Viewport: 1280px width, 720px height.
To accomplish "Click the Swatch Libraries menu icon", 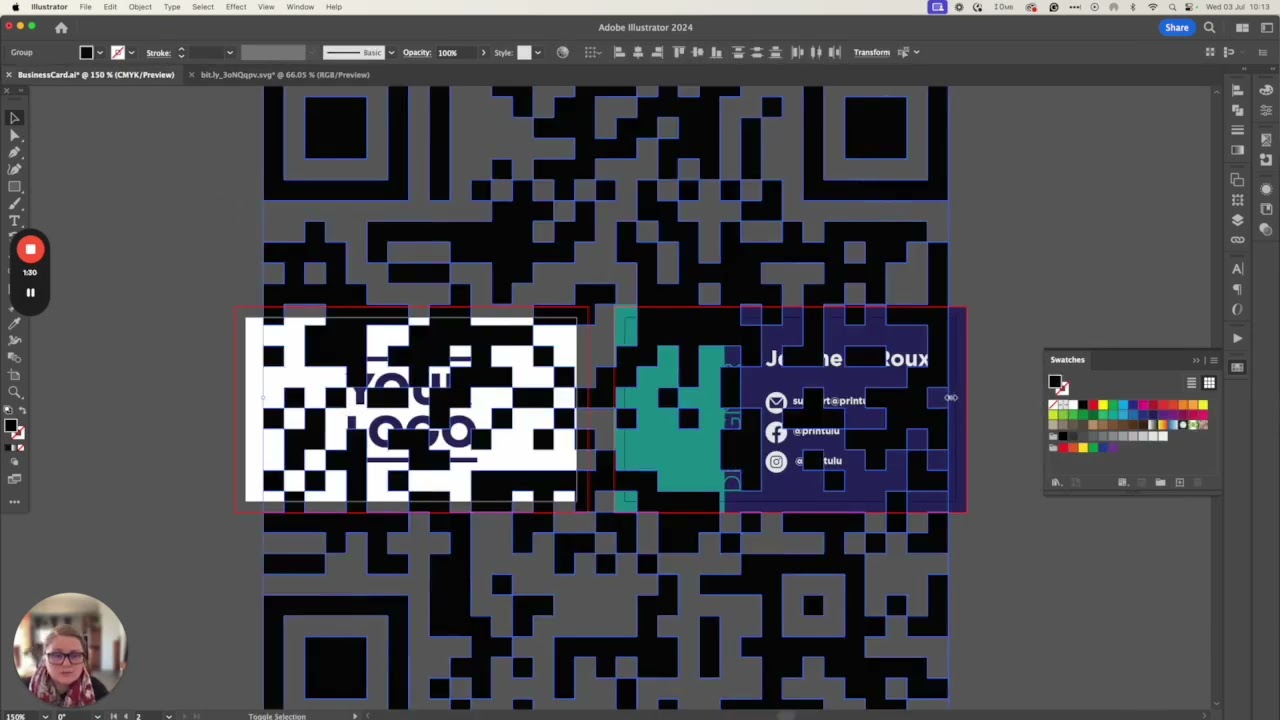I will (x=1057, y=483).
